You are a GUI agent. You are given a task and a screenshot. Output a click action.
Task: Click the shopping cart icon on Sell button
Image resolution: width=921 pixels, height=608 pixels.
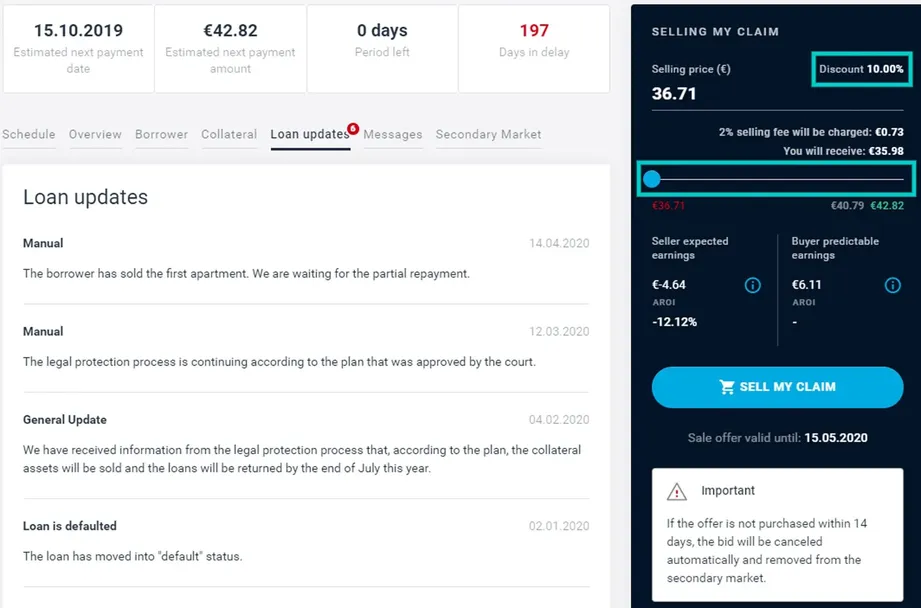click(x=727, y=387)
